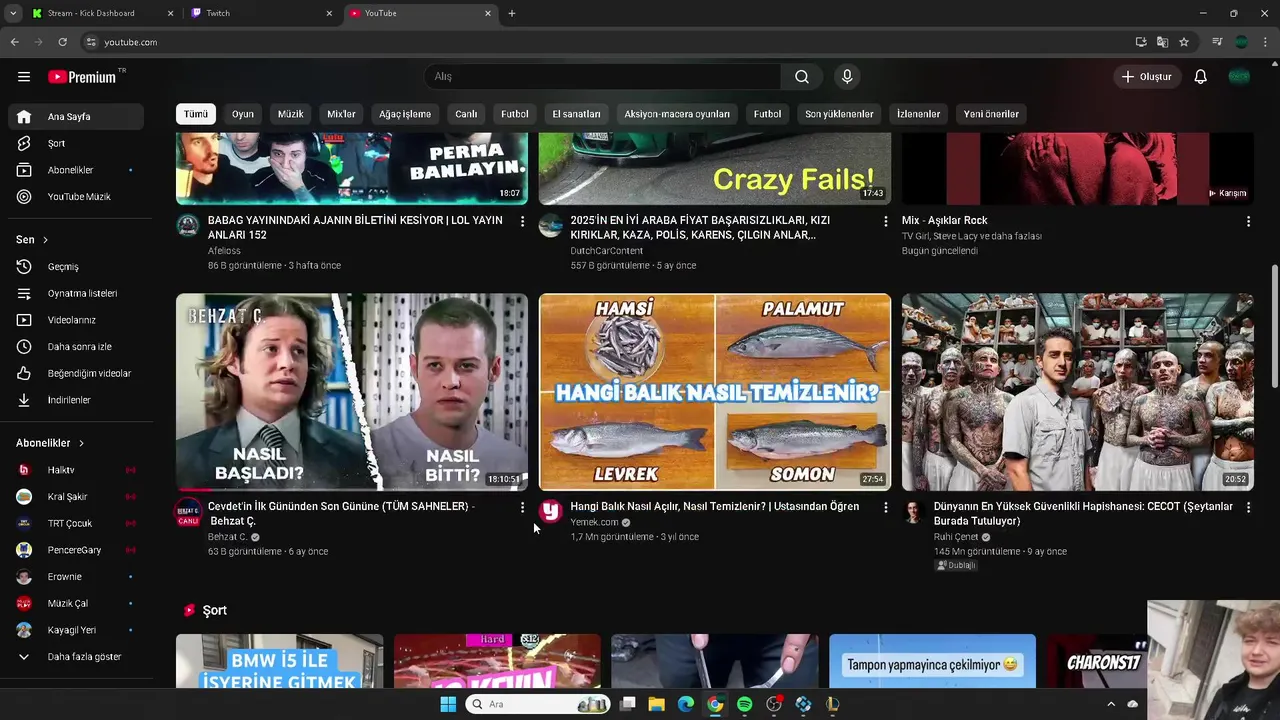Select the Oyun filter chip

(x=243, y=114)
